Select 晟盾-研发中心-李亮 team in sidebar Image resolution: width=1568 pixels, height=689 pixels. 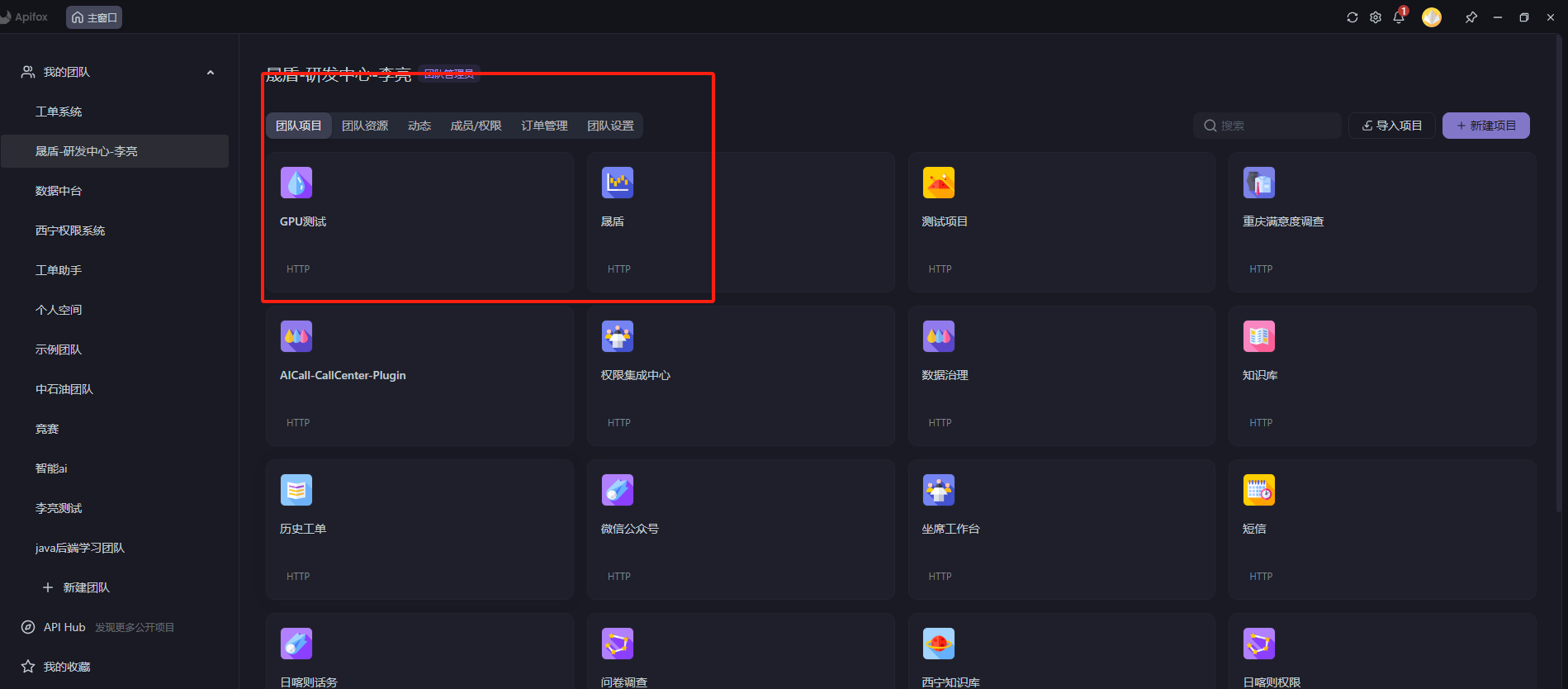(116, 151)
